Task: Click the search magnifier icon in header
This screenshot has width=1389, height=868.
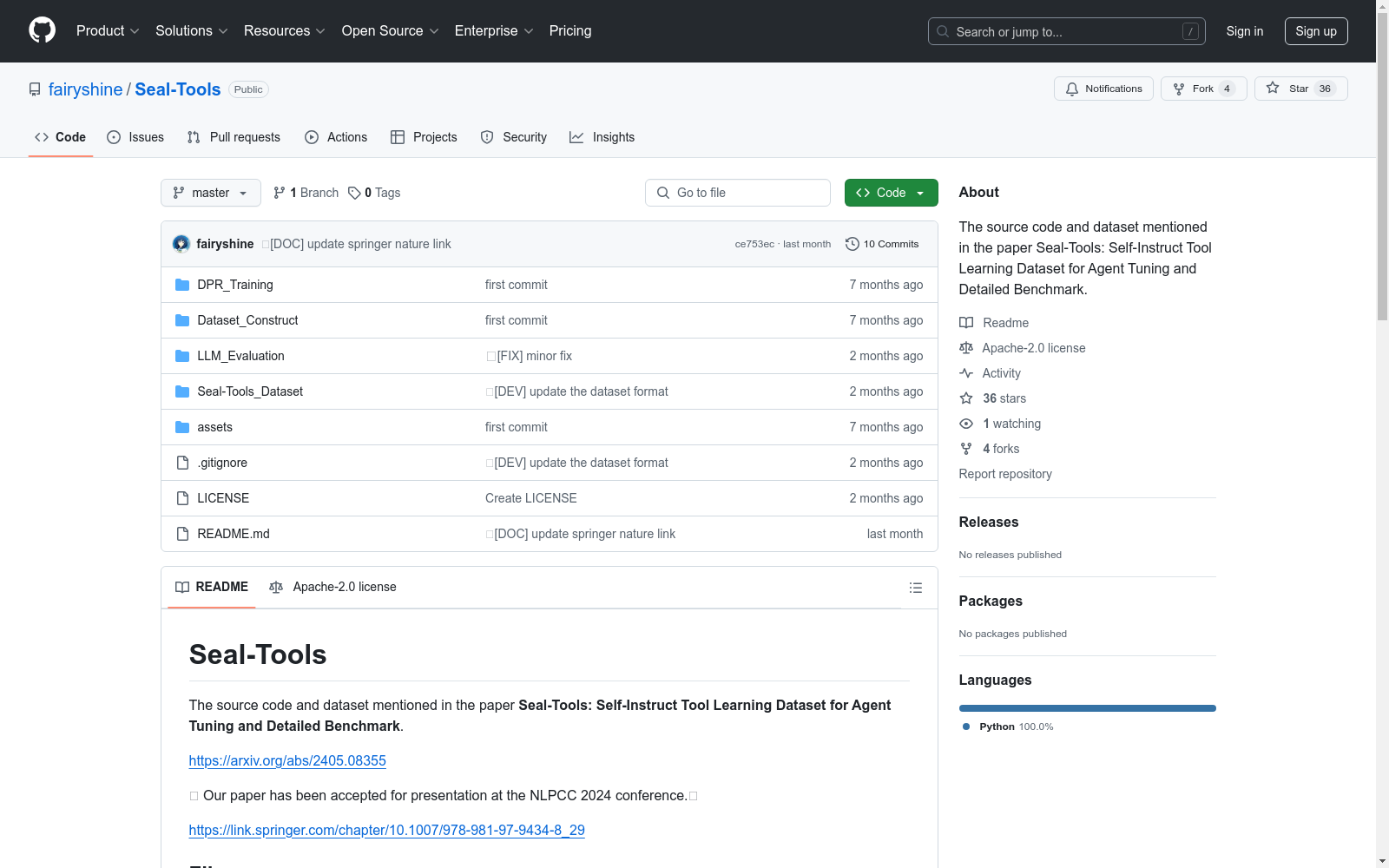Action: click(x=943, y=31)
